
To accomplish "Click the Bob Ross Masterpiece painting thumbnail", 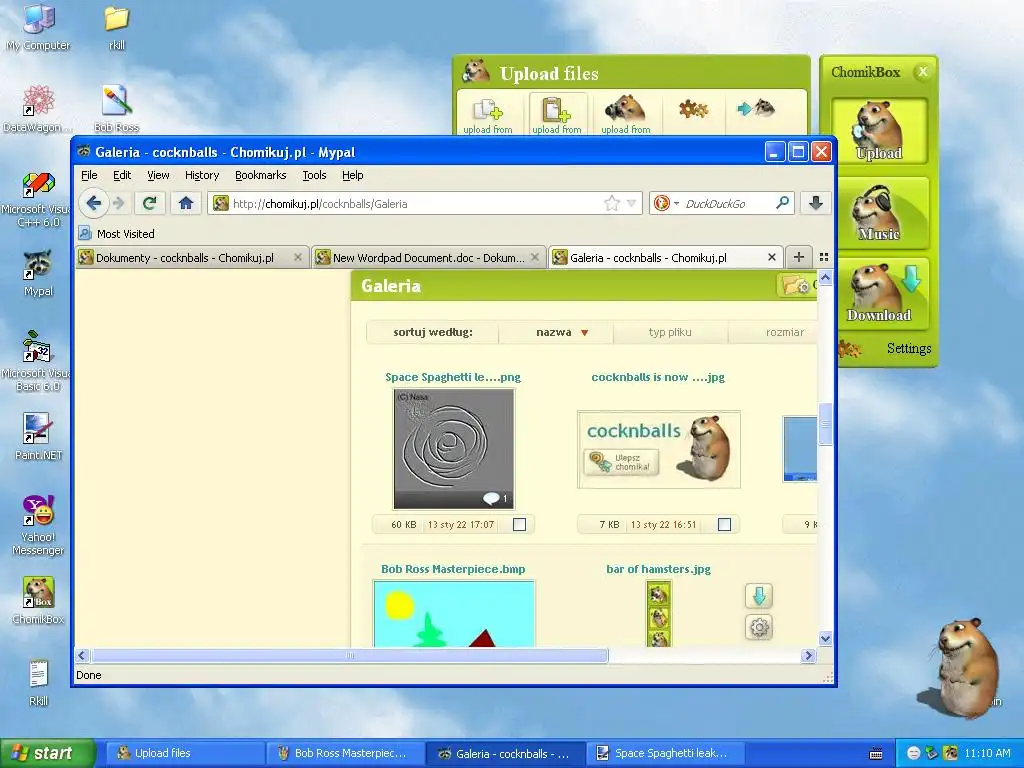I will (454, 615).
